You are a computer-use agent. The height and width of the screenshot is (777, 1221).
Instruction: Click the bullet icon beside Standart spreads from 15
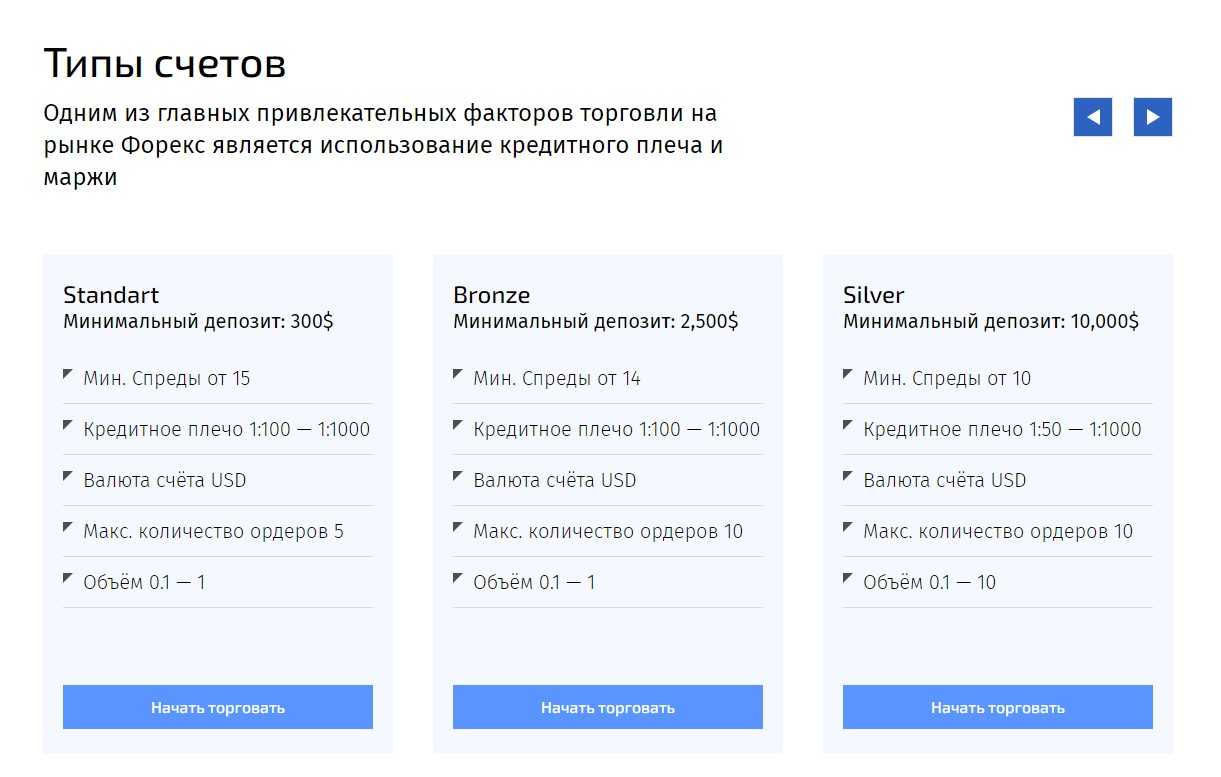point(68,374)
